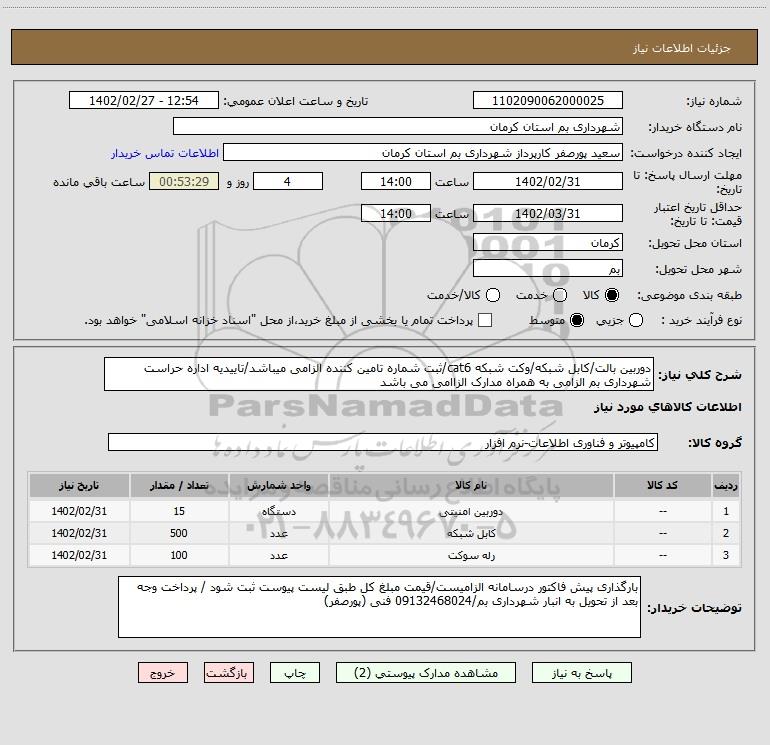770x745 pixels.
Task: Click the 'خروج' exit button
Action: [163, 673]
